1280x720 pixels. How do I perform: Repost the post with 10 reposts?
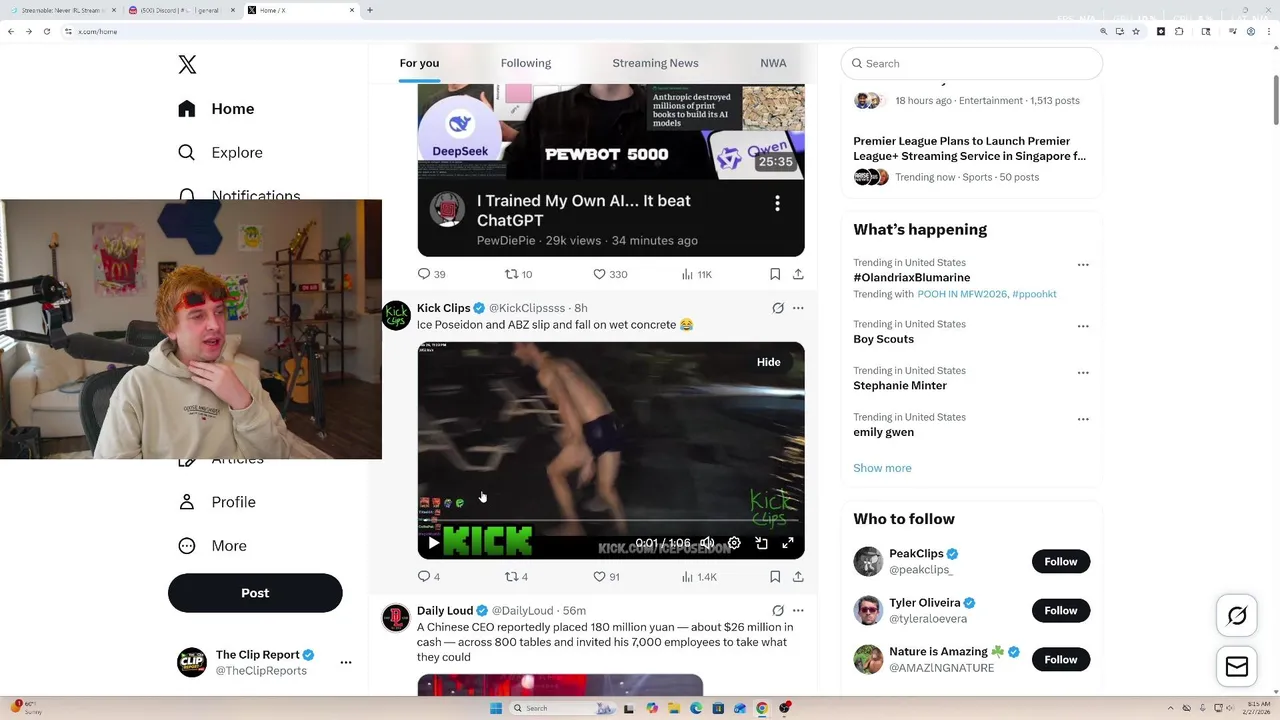pos(518,274)
